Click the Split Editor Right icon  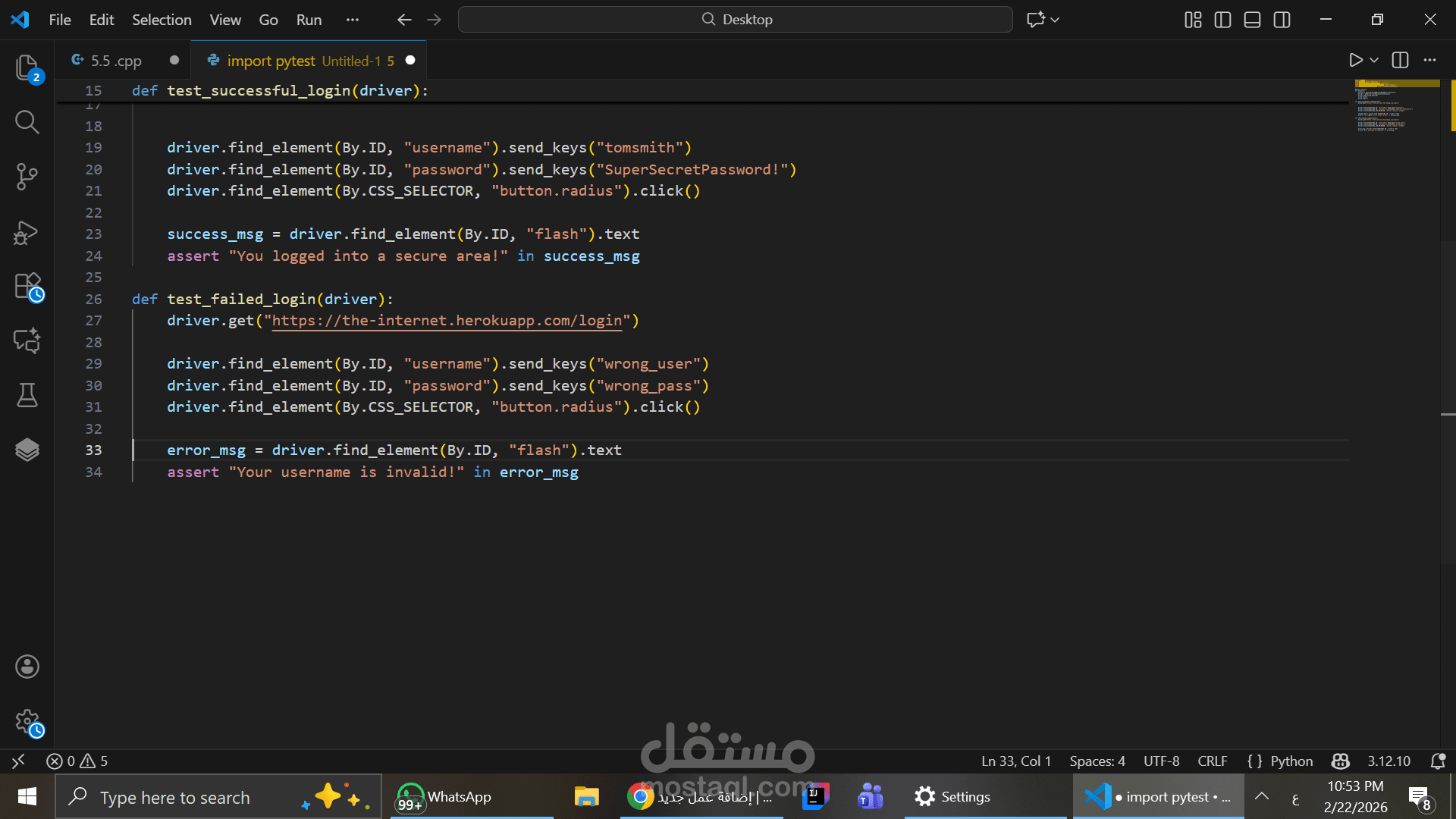pos(1400,60)
